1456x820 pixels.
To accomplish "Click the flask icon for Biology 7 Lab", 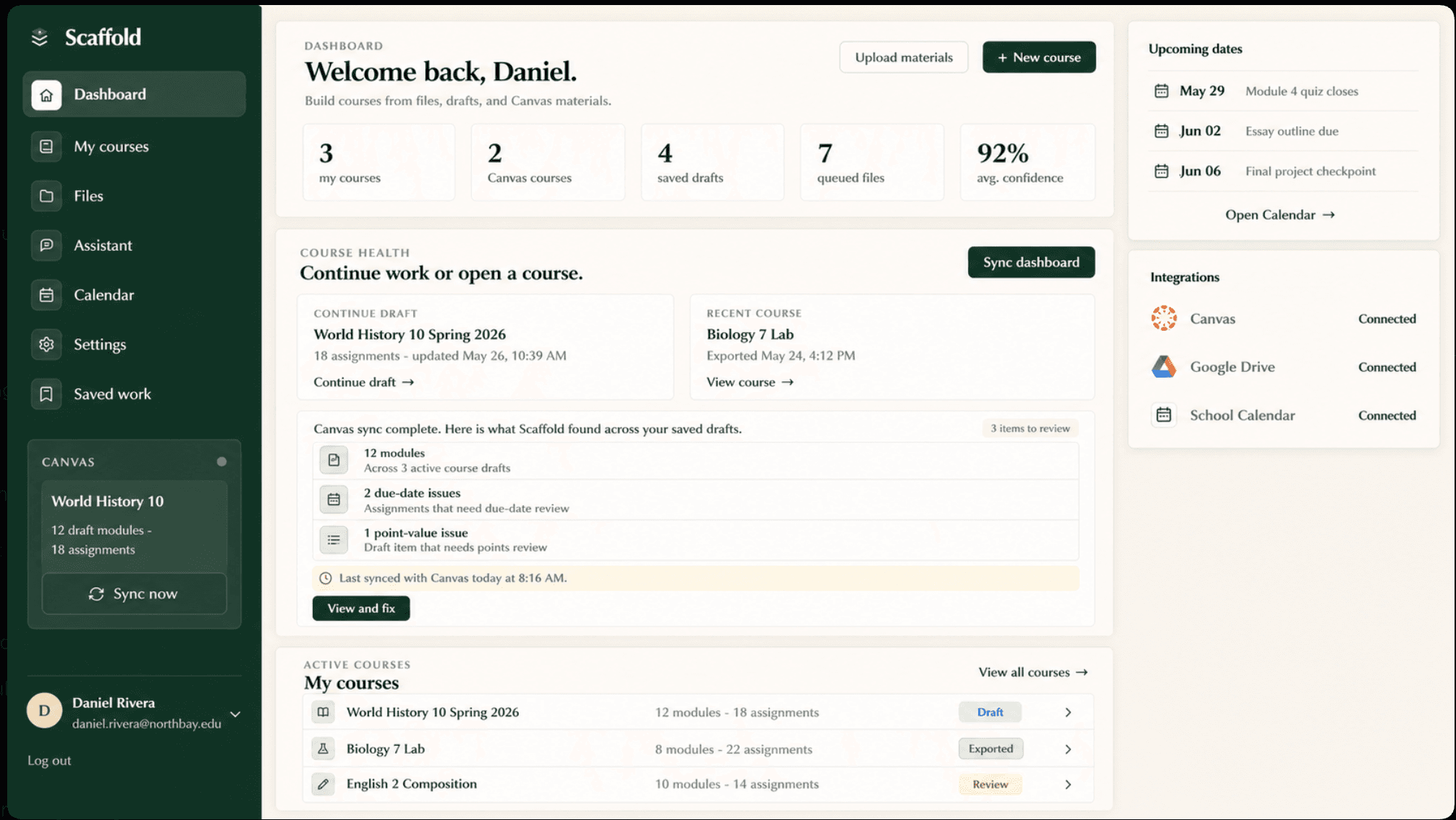I will click(323, 749).
